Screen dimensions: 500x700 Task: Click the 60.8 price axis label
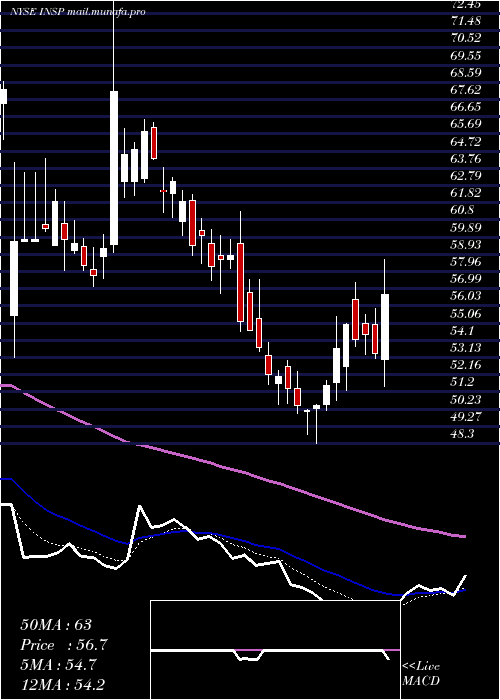click(463, 210)
